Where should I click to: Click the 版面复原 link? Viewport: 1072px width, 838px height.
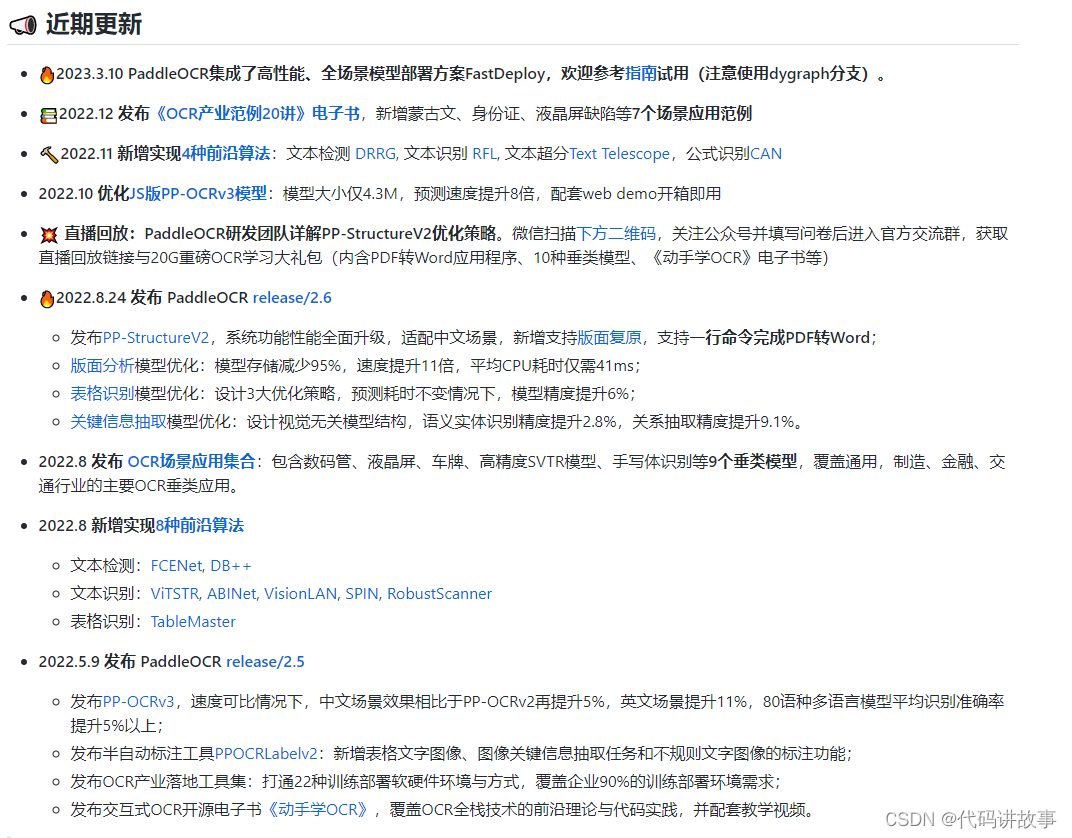pos(609,338)
